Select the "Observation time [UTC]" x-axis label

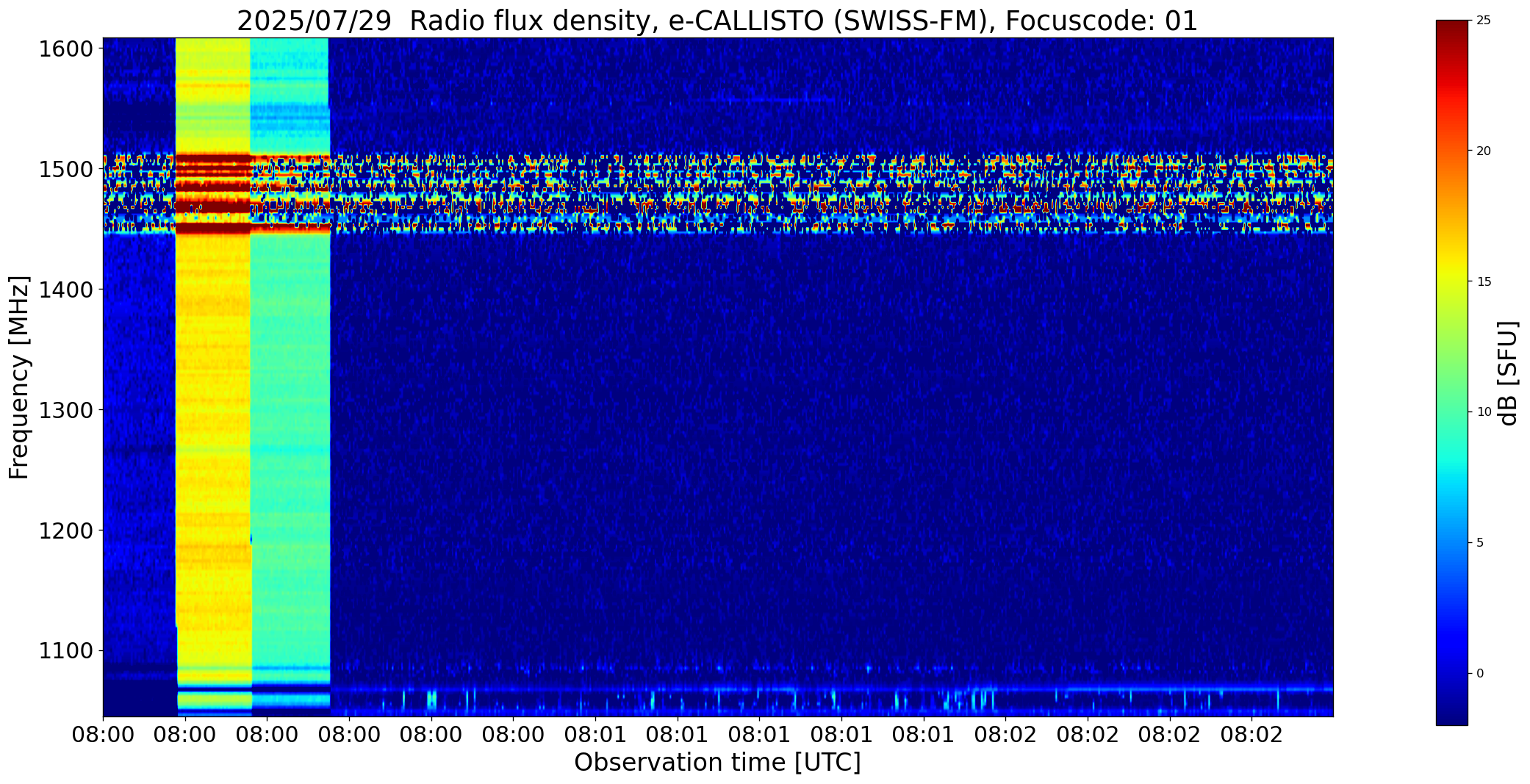tap(717, 763)
